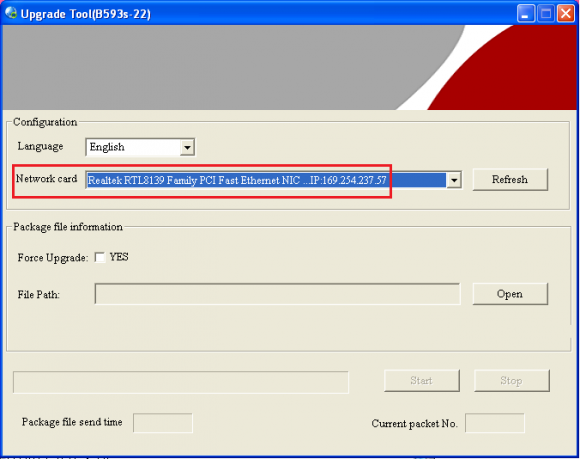The height and width of the screenshot is (459, 580).
Task: Enable the Force Upgrade YES checkbox
Action: [x=100, y=257]
